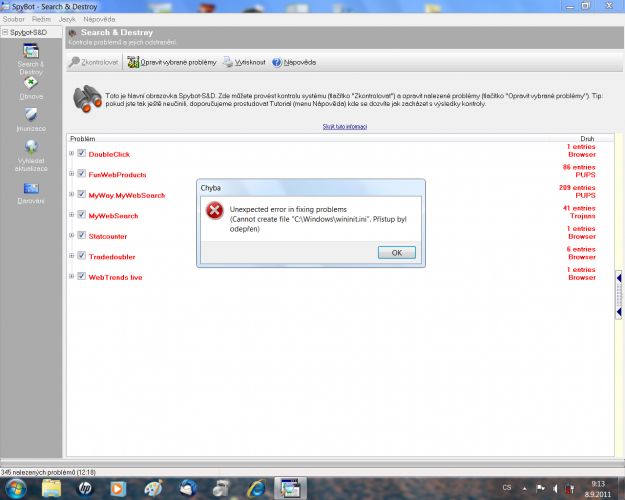Select the MyWay.MyWebSearch problem name
This screenshot has width=625, height=500.
(127, 195)
